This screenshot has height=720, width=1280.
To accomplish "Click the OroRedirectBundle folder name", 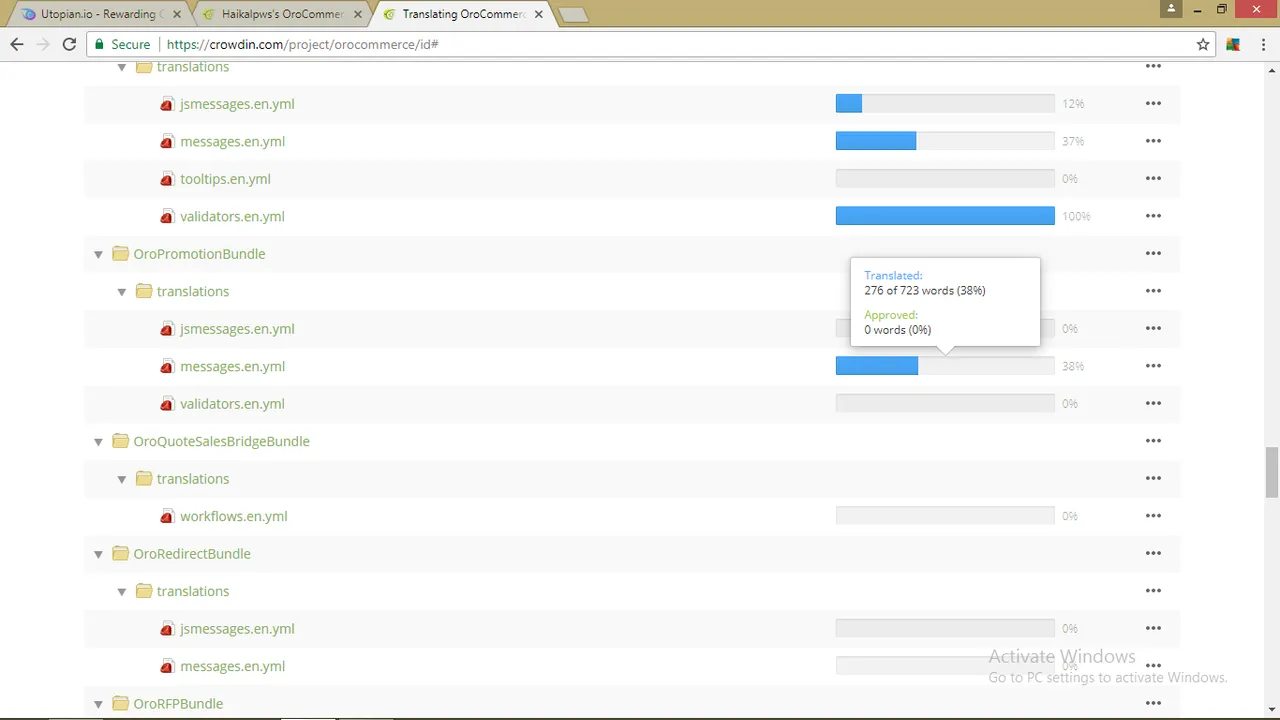I will tap(192, 554).
